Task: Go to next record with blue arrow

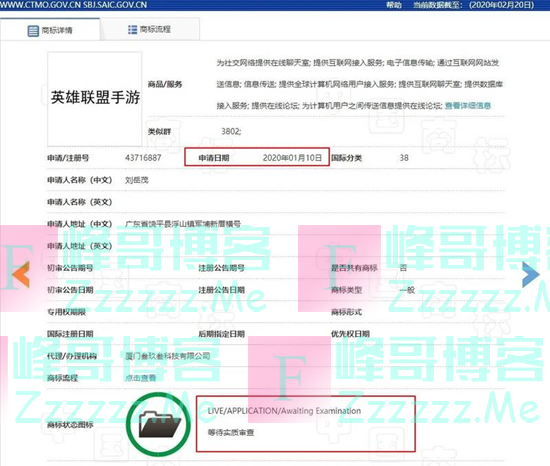Action: point(531,274)
